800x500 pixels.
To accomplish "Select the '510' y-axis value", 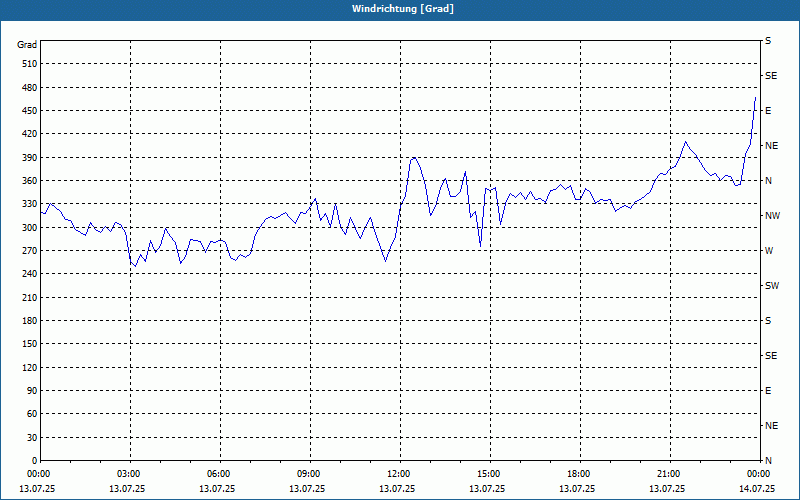I will click(30, 64).
